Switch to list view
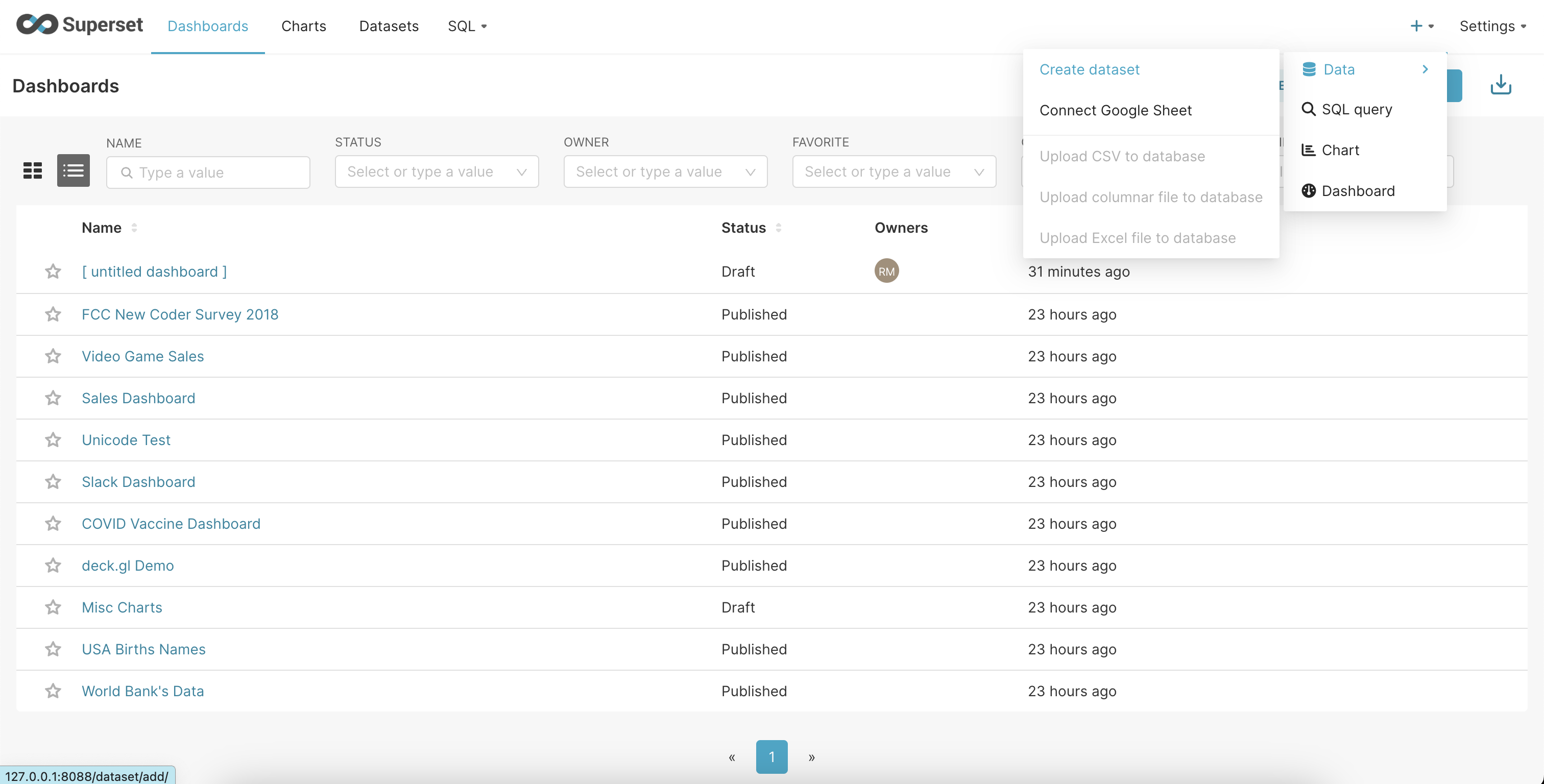Image resolution: width=1544 pixels, height=784 pixels. pyautogui.click(x=73, y=171)
